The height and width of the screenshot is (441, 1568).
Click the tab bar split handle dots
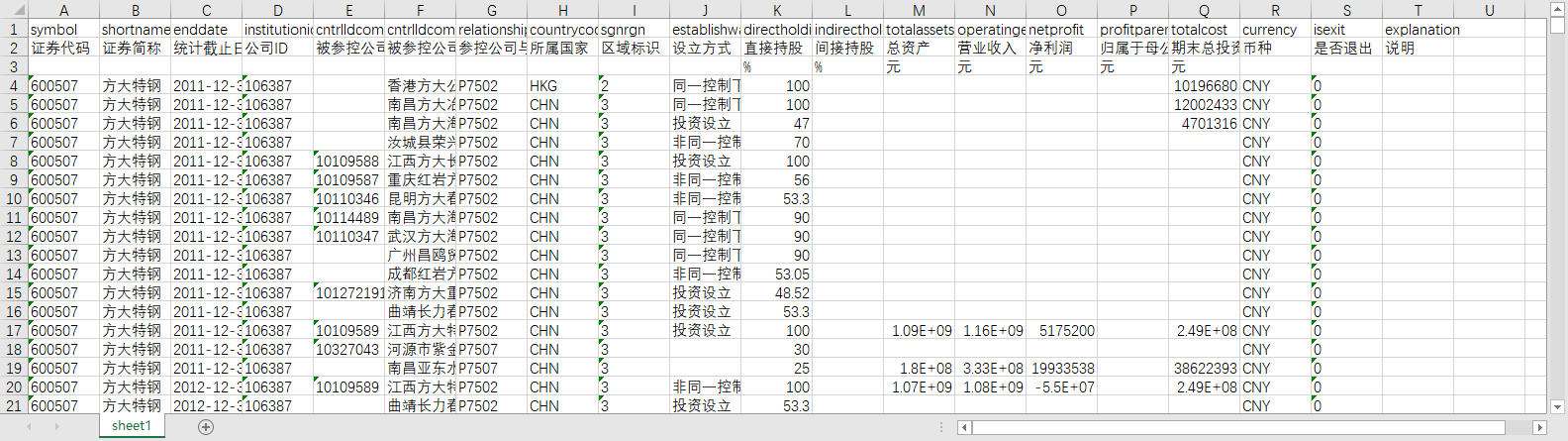pyautogui.click(x=940, y=427)
